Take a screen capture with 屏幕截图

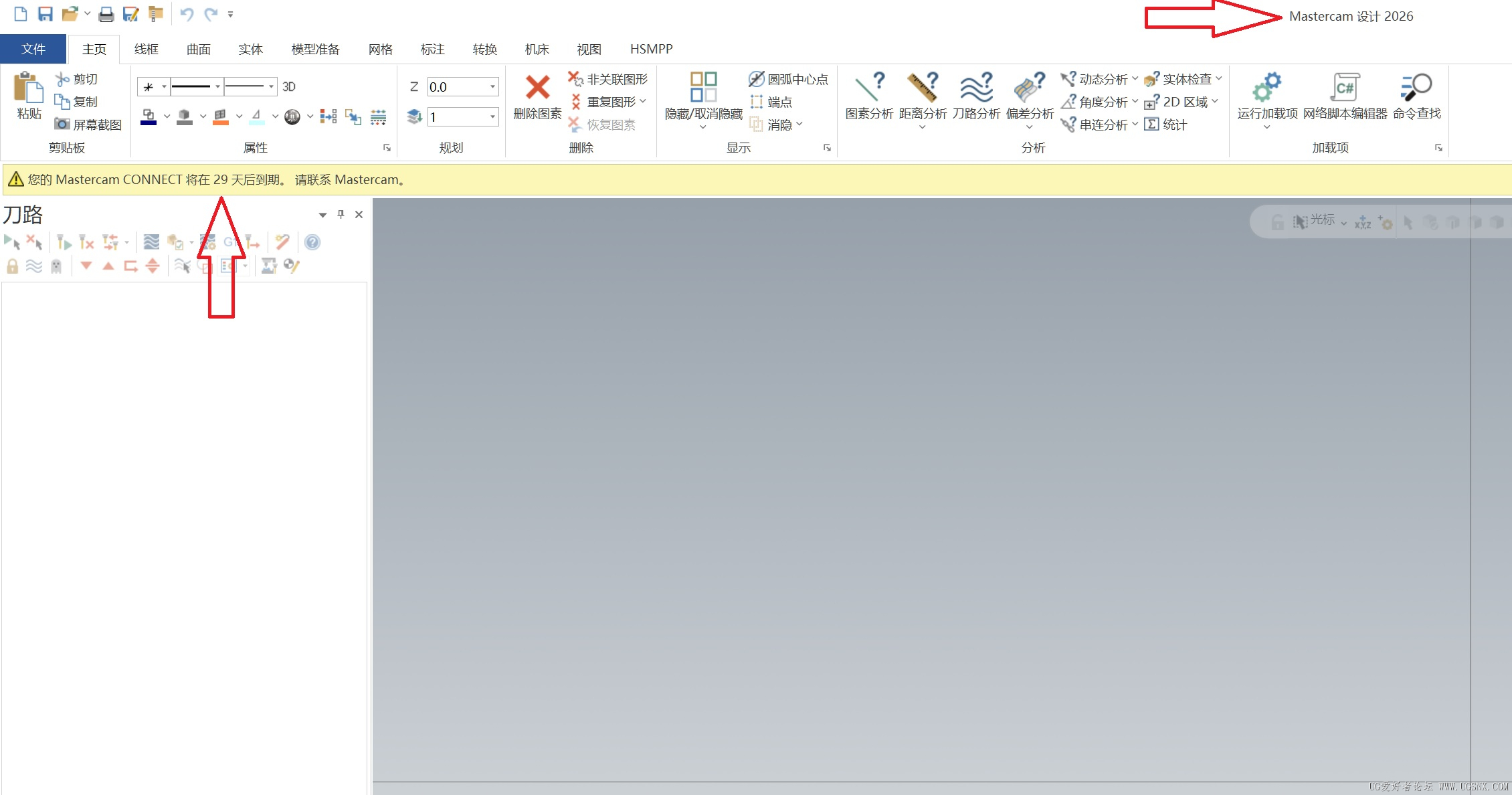coord(88,124)
